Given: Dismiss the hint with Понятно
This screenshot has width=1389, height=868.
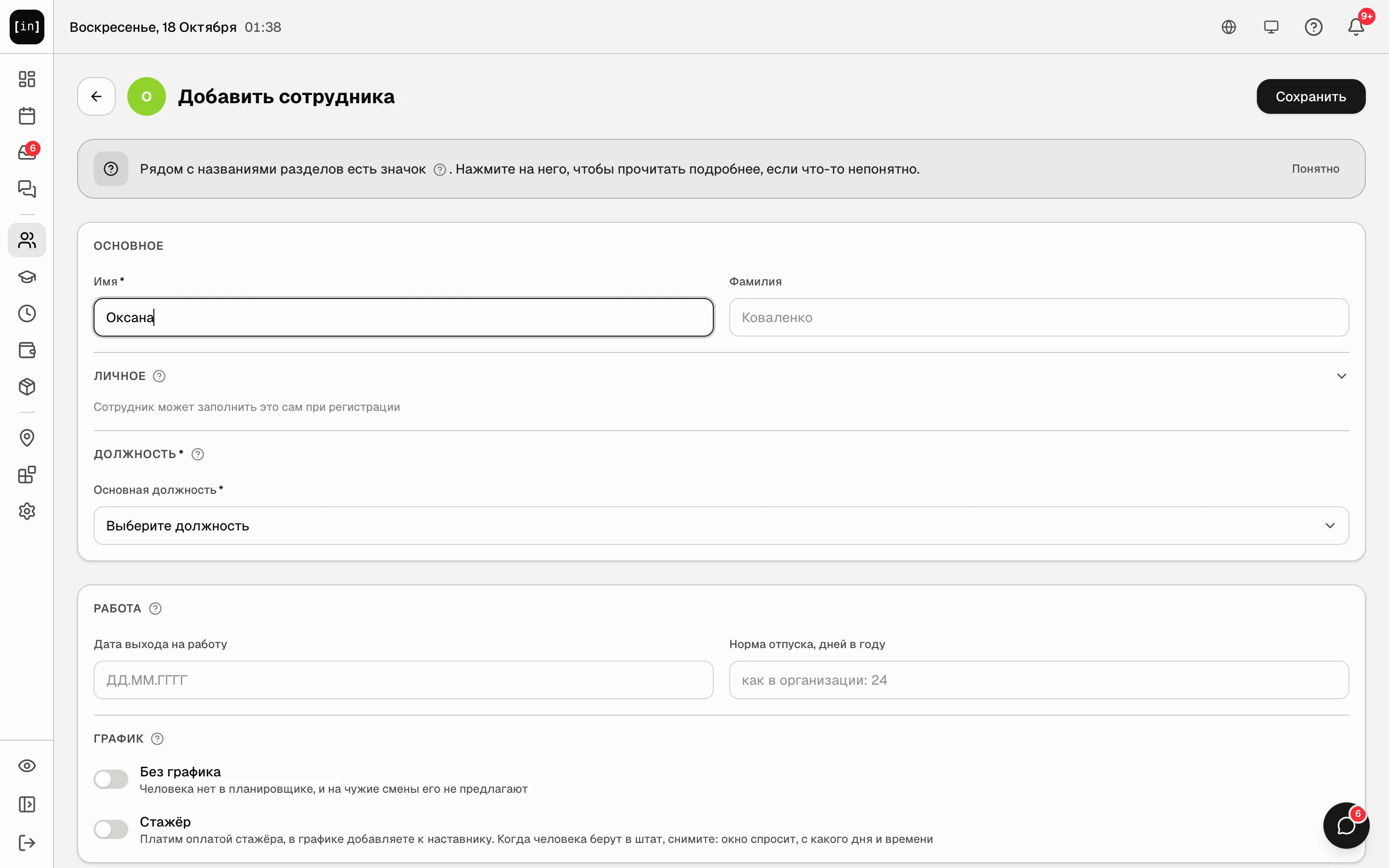Looking at the screenshot, I should click(x=1315, y=169).
